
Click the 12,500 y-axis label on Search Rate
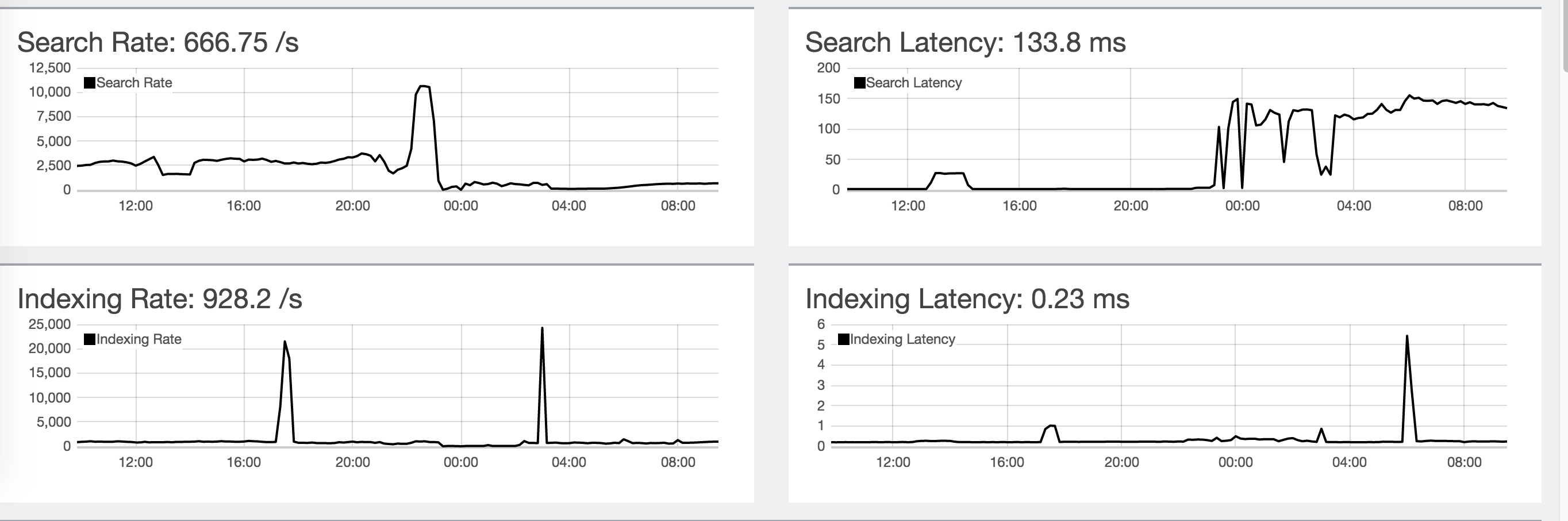(x=50, y=67)
